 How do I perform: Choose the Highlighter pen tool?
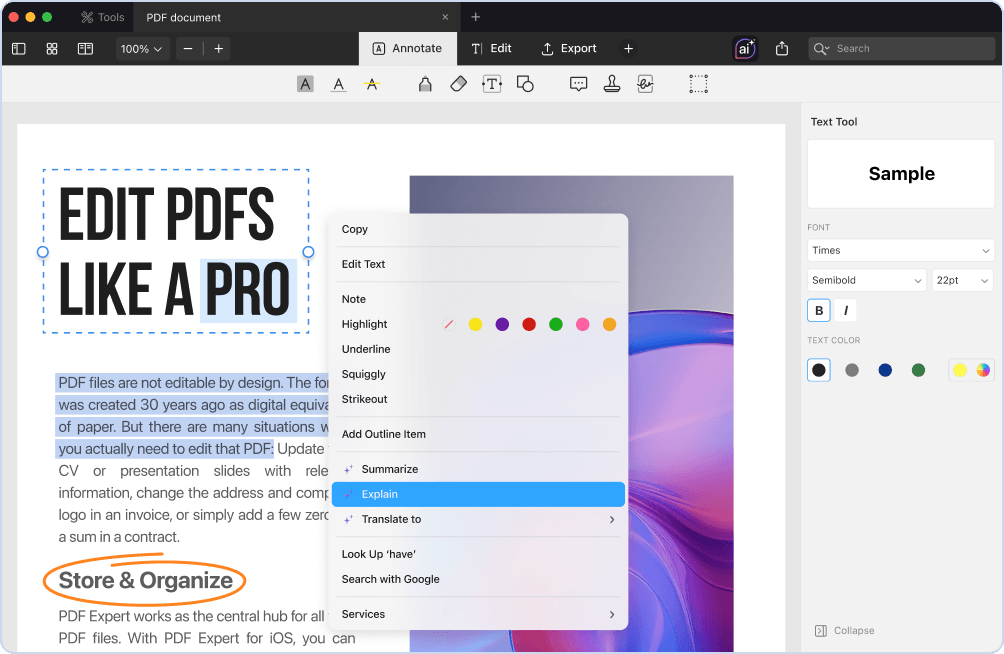pos(424,83)
